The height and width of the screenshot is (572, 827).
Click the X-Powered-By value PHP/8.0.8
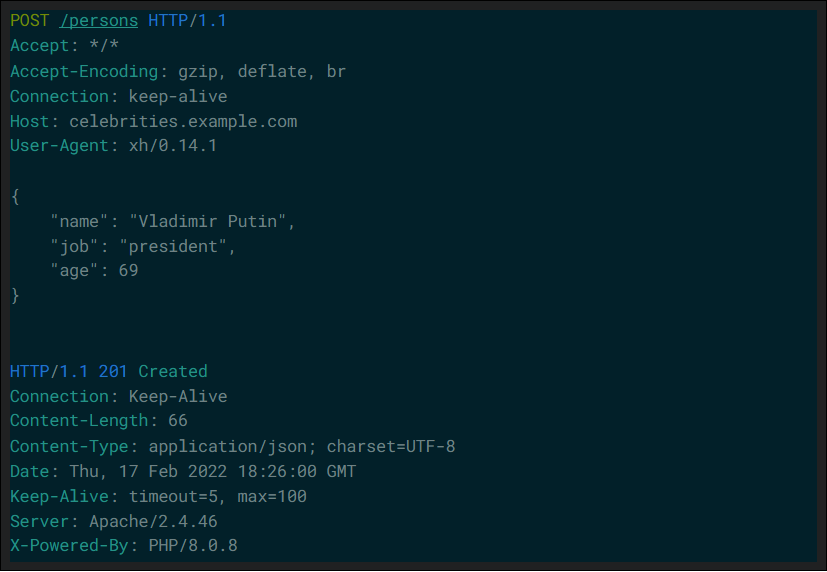(x=193, y=545)
